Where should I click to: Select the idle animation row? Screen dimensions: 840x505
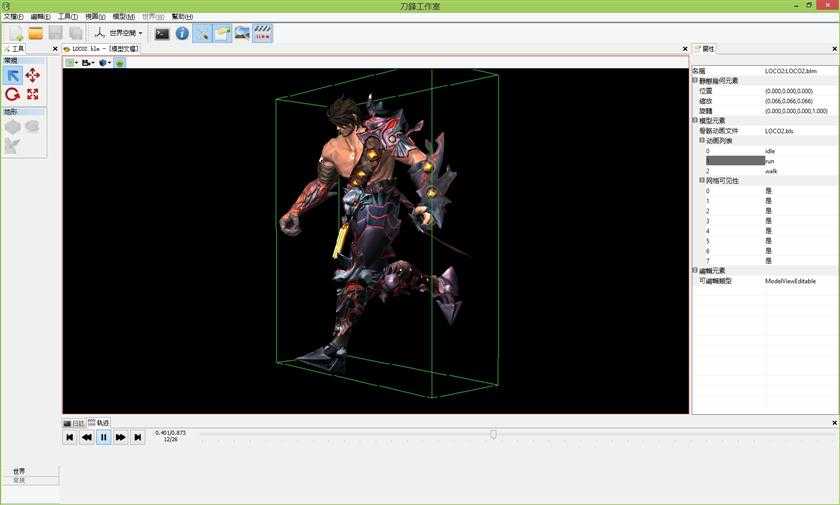[769, 151]
